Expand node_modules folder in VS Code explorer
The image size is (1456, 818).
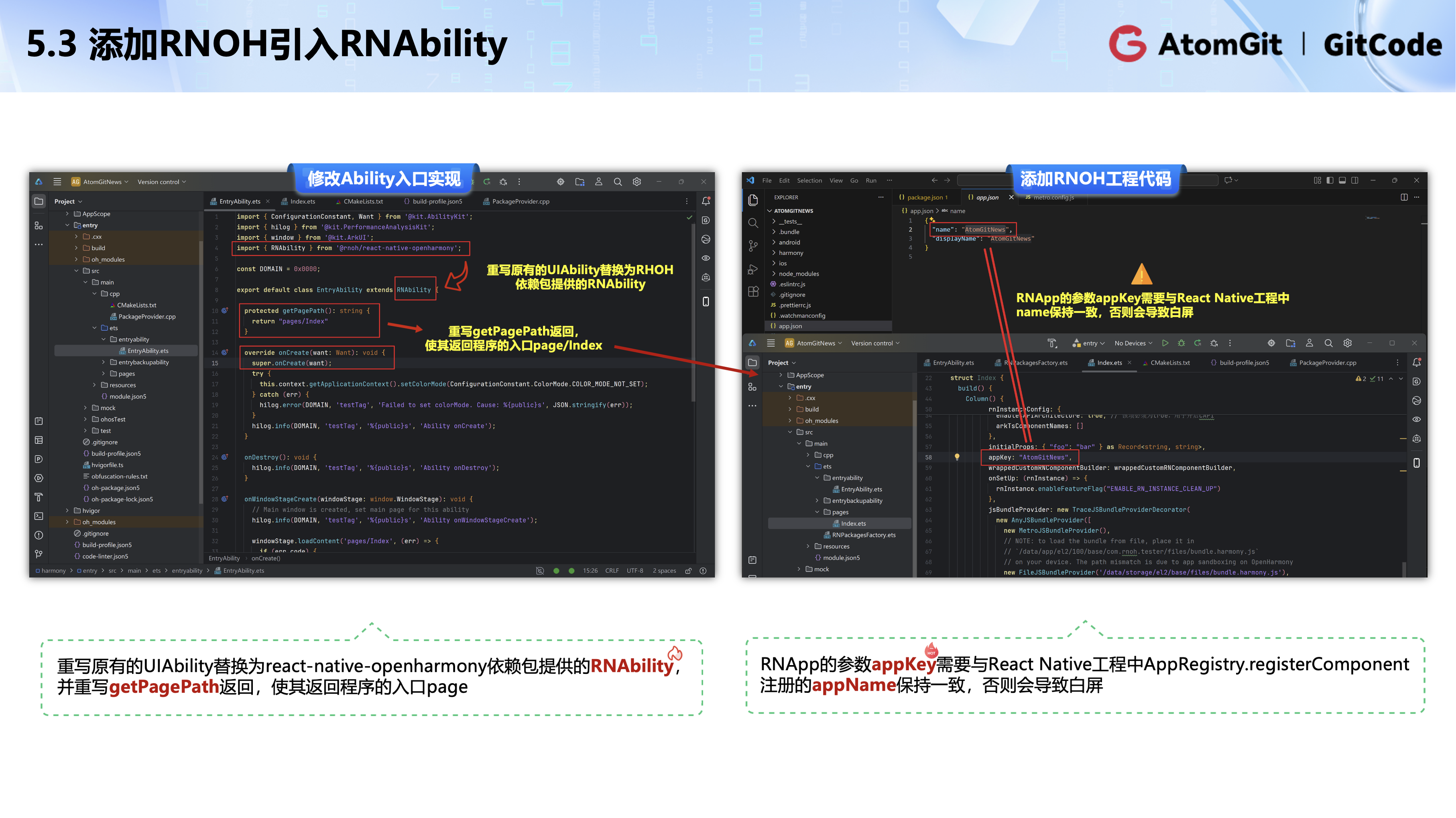point(774,274)
